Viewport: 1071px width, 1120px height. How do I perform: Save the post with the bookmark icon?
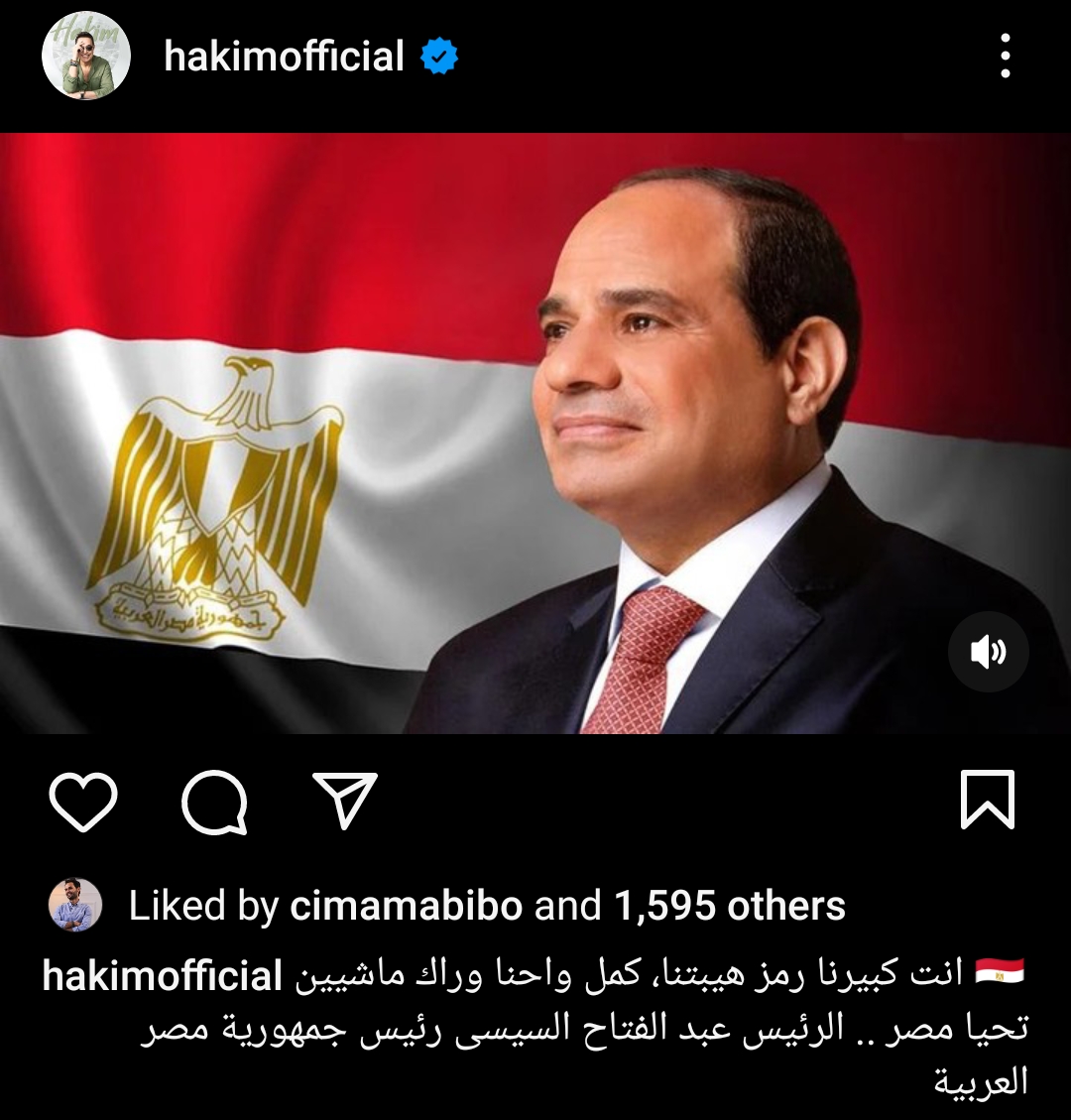988,800
